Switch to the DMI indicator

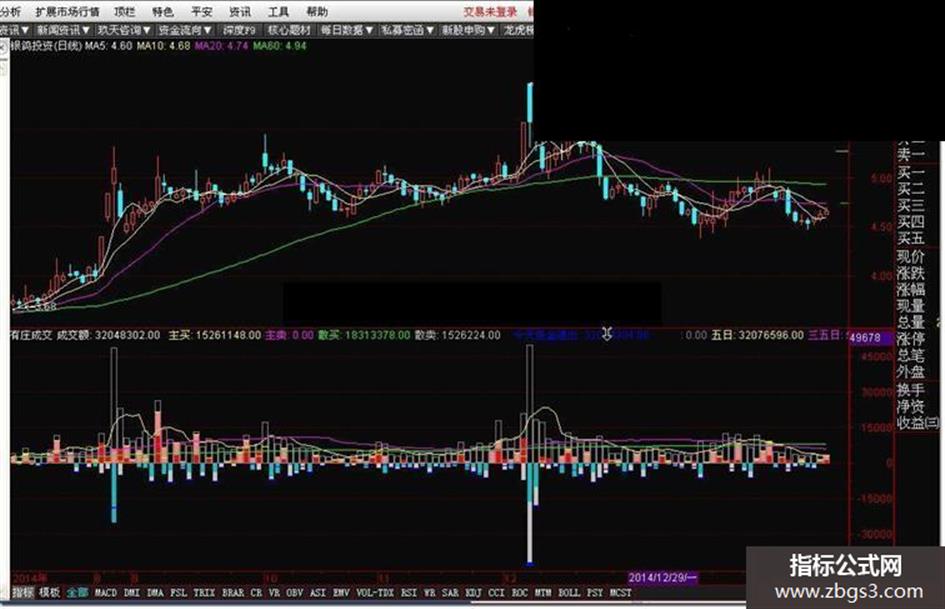pos(131,593)
